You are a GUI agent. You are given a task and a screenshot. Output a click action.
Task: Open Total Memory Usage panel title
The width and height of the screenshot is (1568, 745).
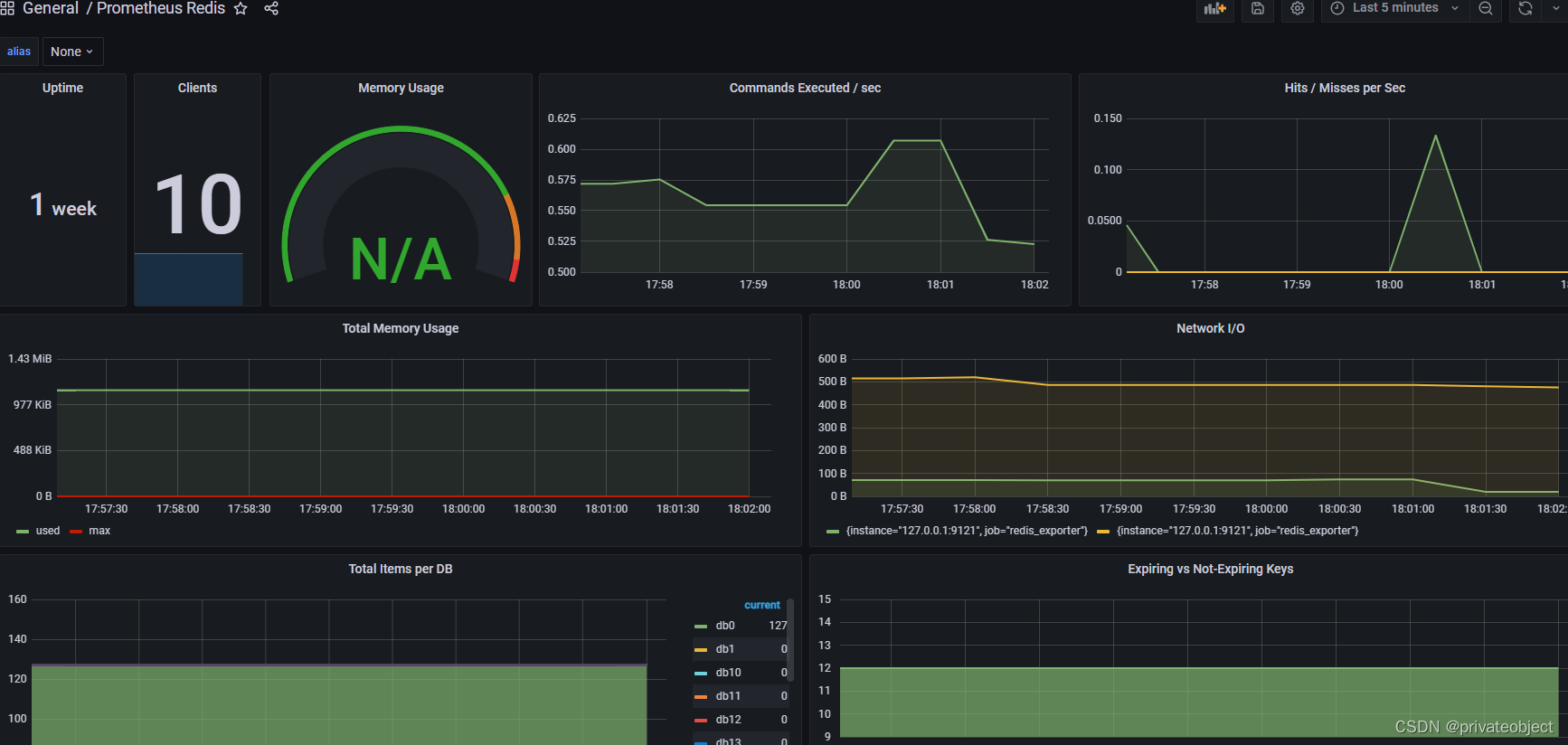tap(401, 328)
